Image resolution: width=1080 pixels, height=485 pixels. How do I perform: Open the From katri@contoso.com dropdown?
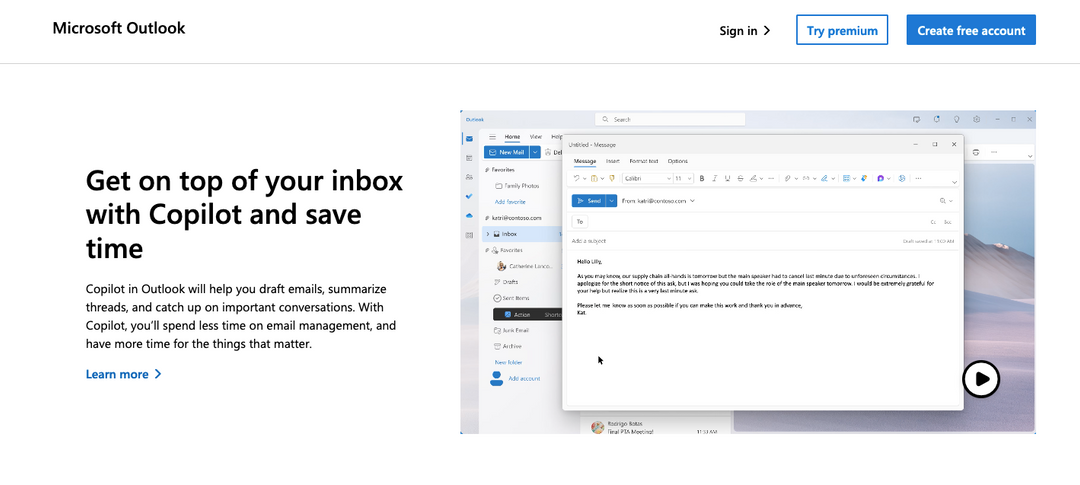point(658,200)
